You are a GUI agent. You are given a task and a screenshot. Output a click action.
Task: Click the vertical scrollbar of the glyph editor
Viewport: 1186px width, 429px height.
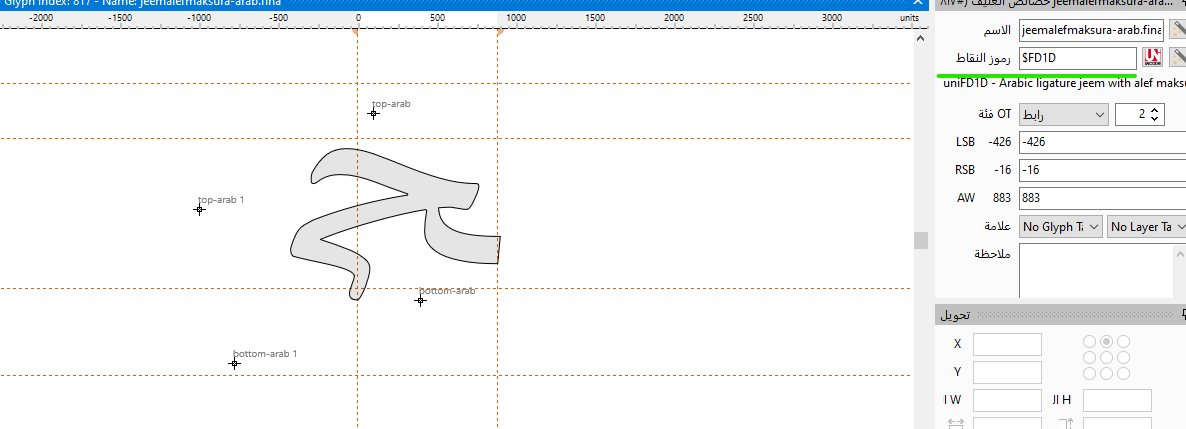[x=920, y=240]
